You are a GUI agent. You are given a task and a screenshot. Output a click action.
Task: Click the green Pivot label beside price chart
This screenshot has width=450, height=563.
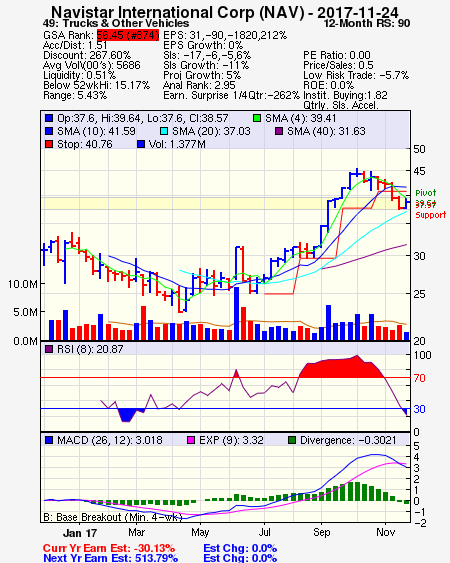(x=426, y=193)
